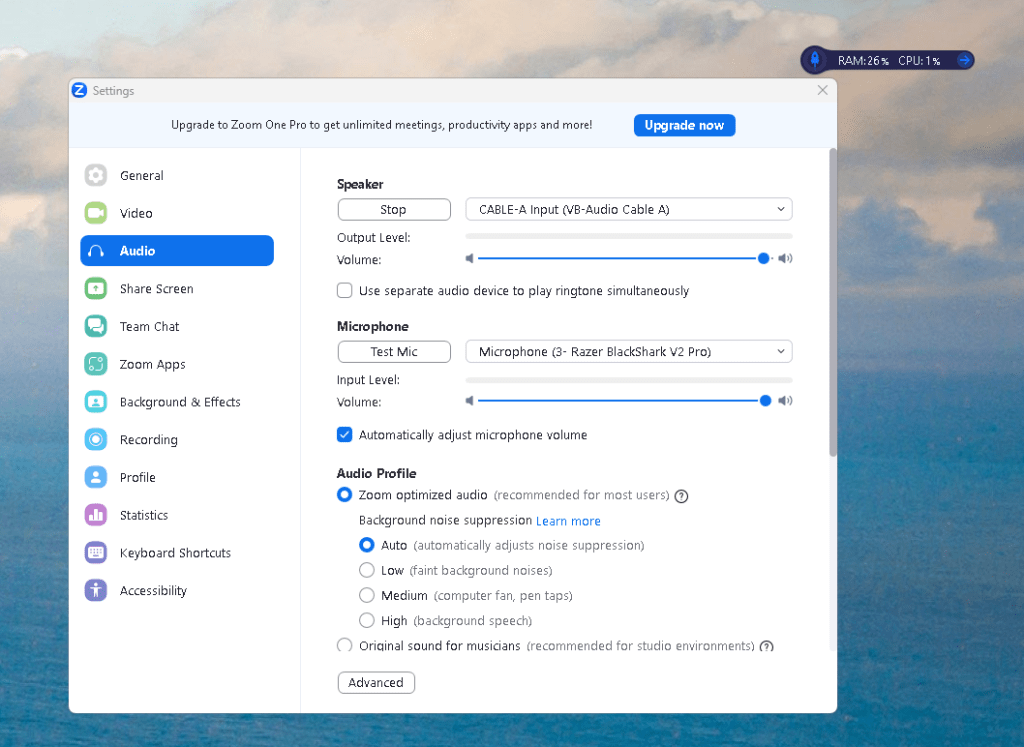The width and height of the screenshot is (1024, 747).
Task: Click the speaker volume low icon
Action: pos(469,259)
